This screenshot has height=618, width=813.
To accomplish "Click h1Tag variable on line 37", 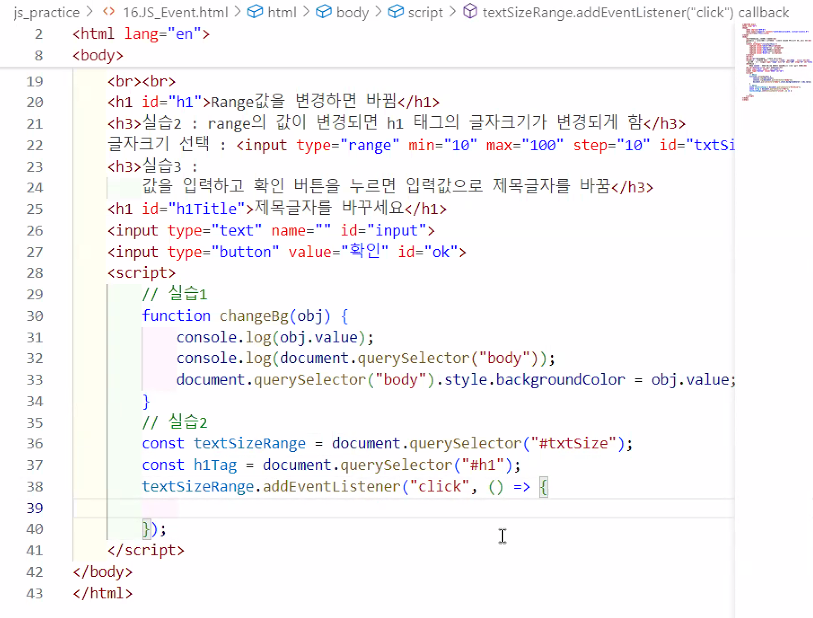I will pos(215,465).
